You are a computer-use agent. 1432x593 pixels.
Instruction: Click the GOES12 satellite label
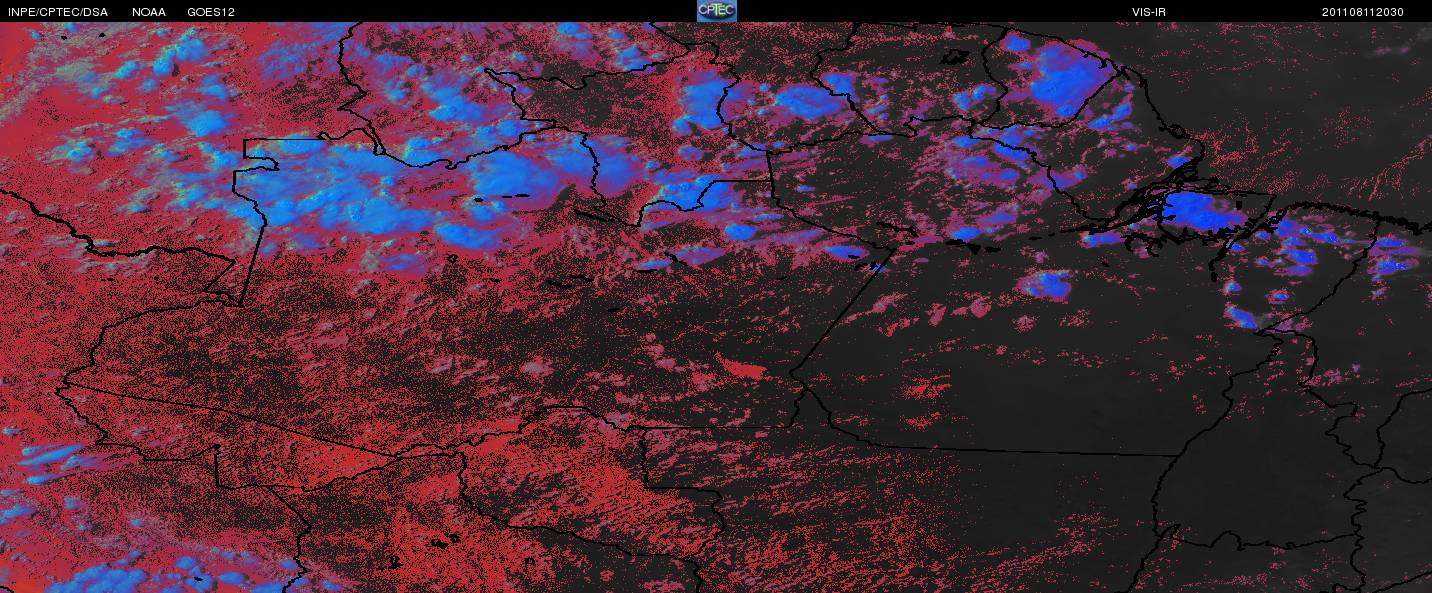211,12
